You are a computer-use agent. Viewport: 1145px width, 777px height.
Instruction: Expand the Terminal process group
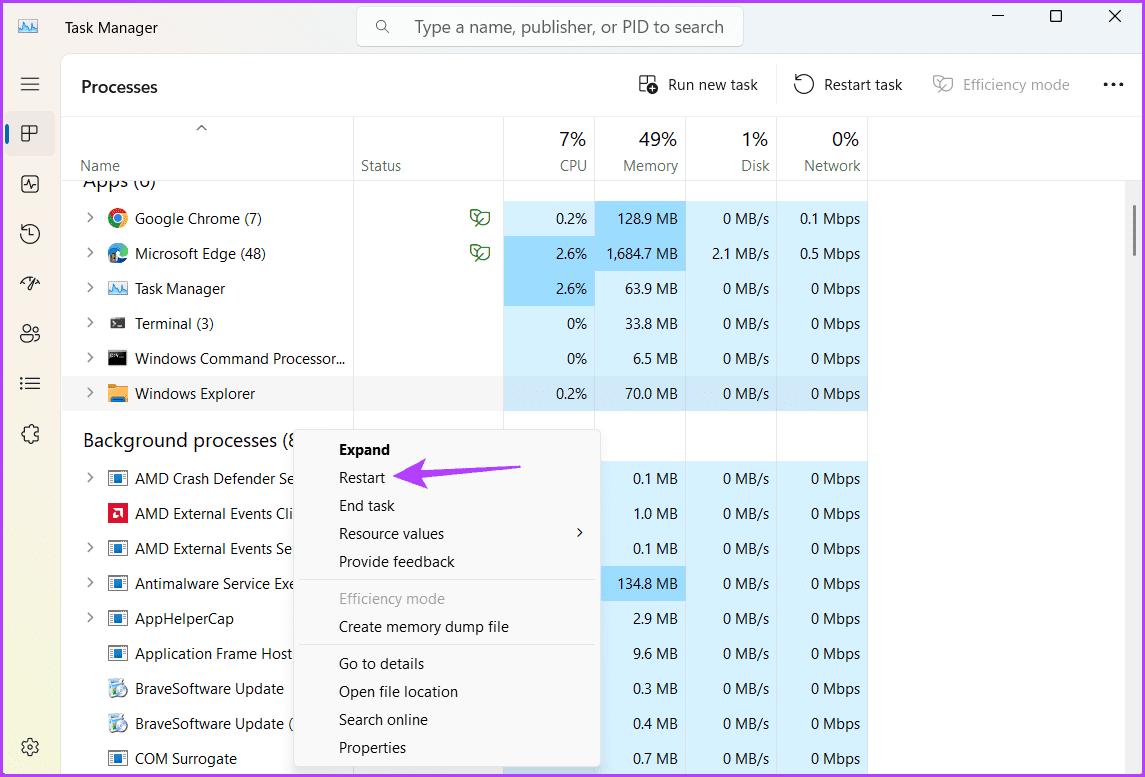coord(90,323)
